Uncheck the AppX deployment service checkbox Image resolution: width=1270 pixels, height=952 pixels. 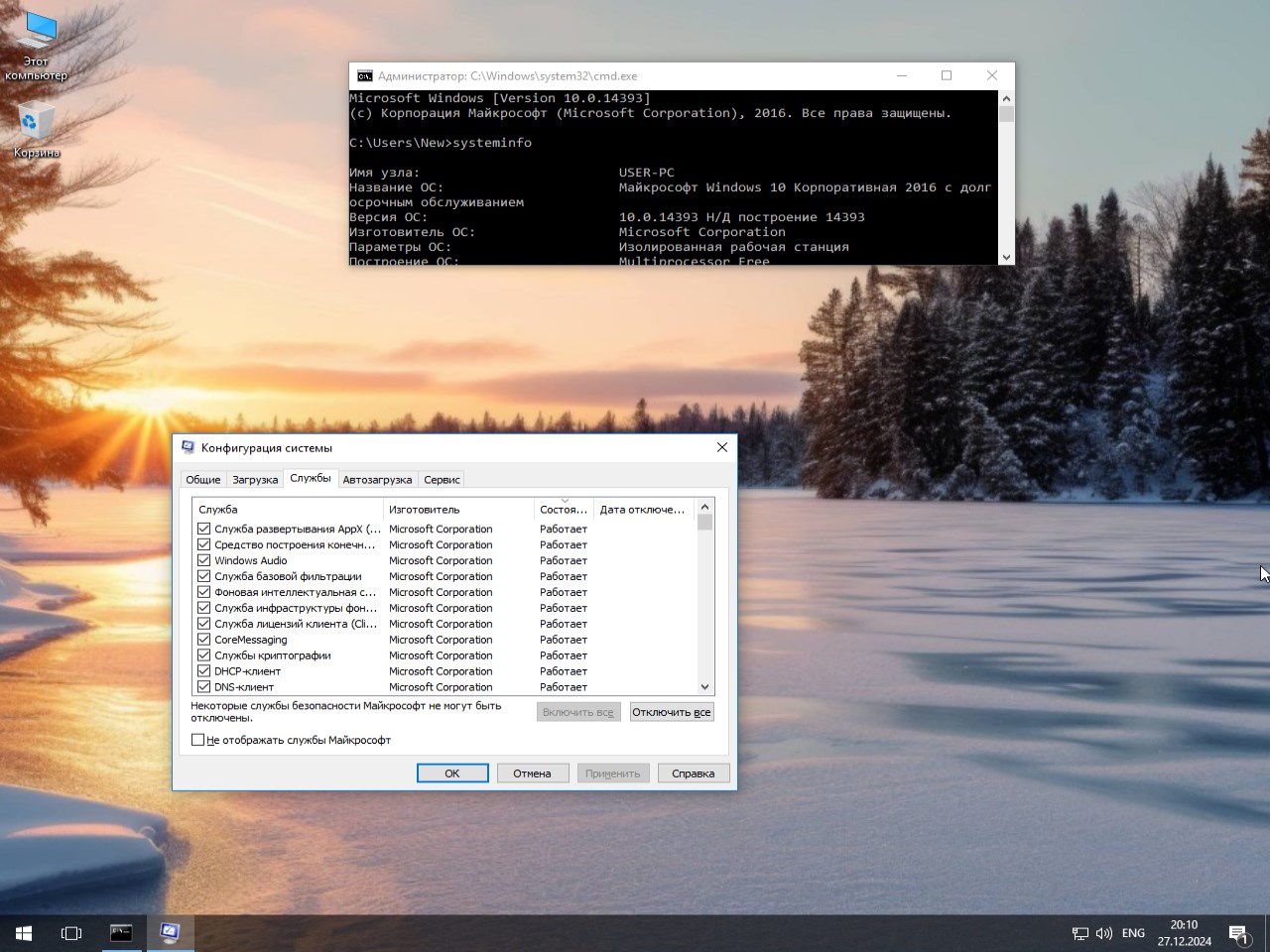(x=203, y=529)
